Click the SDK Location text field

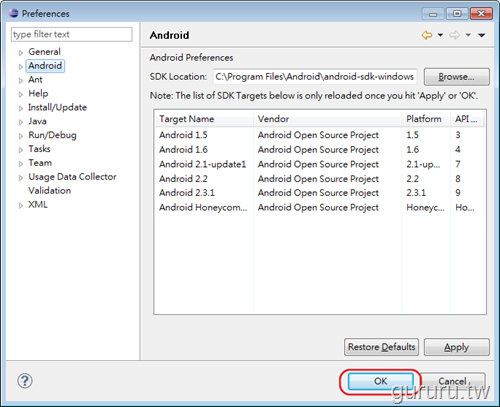(315, 77)
